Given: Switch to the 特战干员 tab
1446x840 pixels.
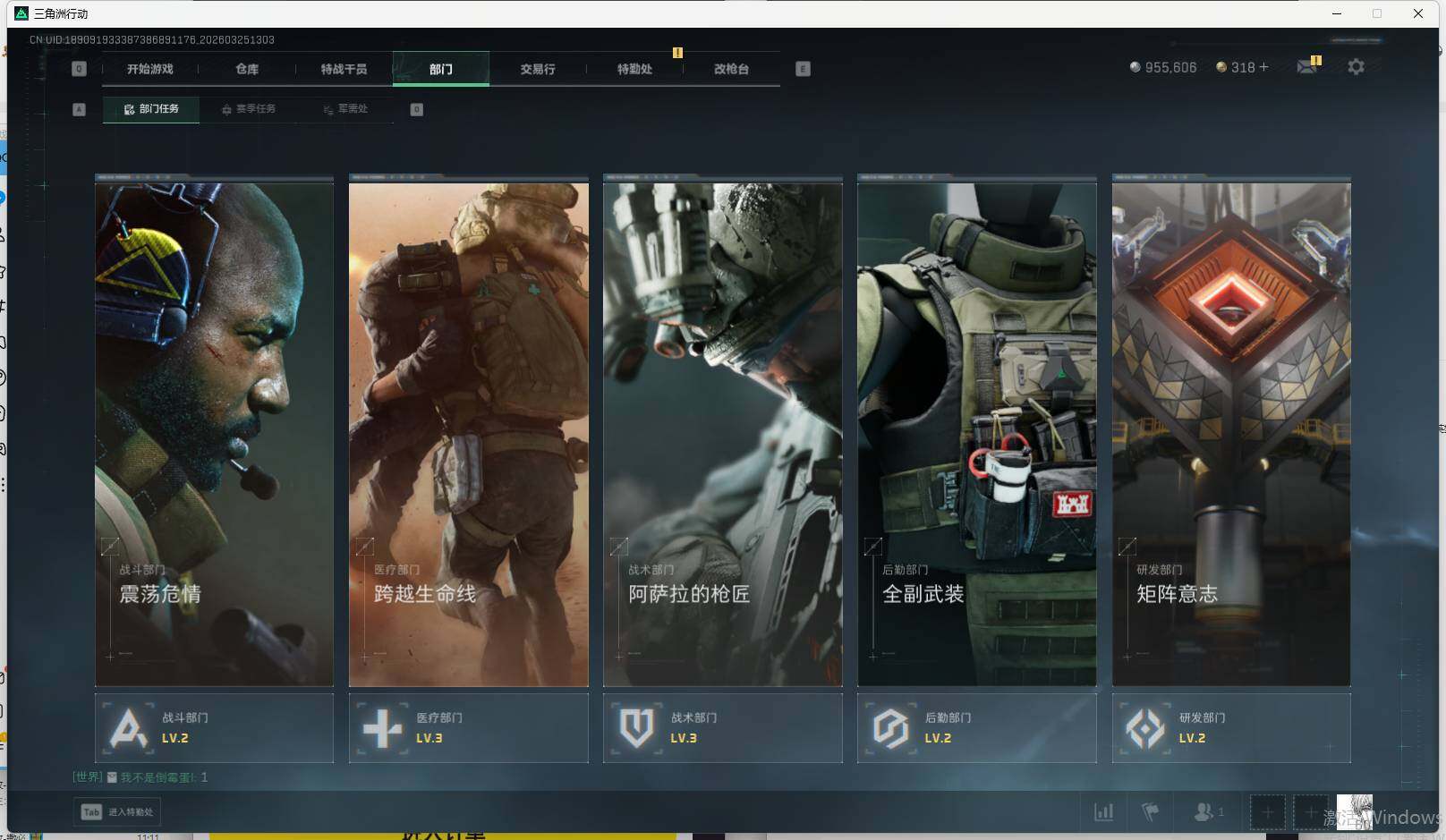Looking at the screenshot, I should click(x=344, y=69).
